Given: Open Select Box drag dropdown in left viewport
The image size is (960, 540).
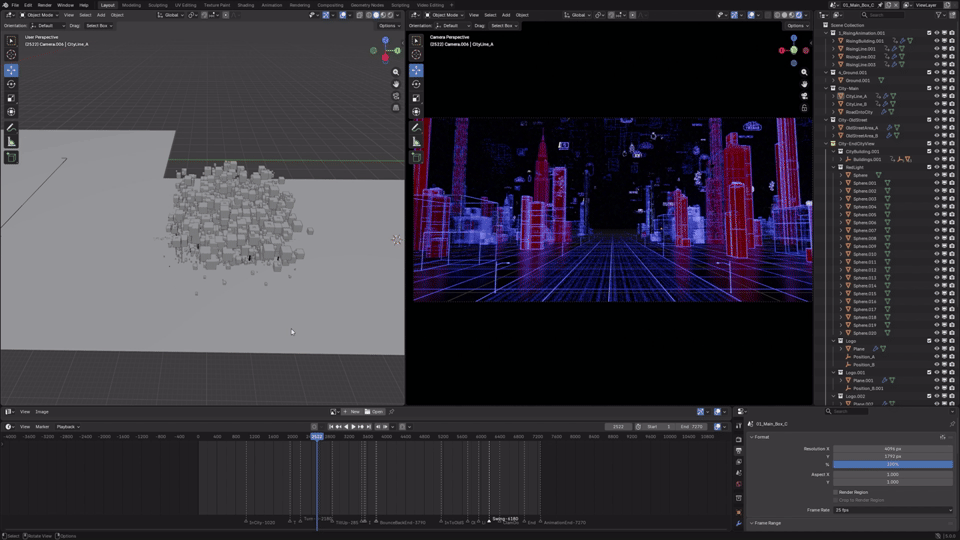Looking at the screenshot, I should click(x=99, y=26).
